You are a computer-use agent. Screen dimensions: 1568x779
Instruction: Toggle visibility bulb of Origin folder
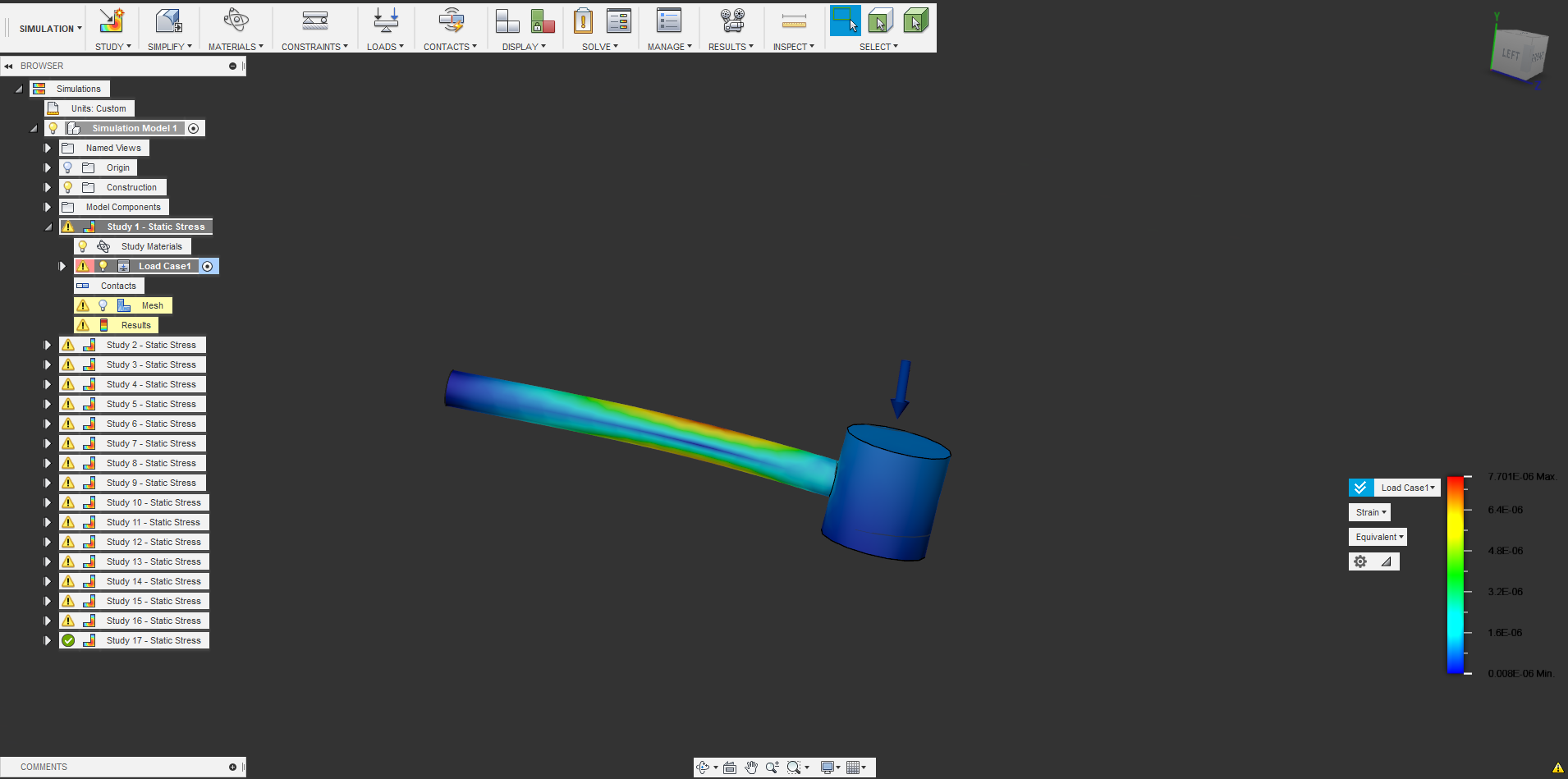pyautogui.click(x=68, y=167)
